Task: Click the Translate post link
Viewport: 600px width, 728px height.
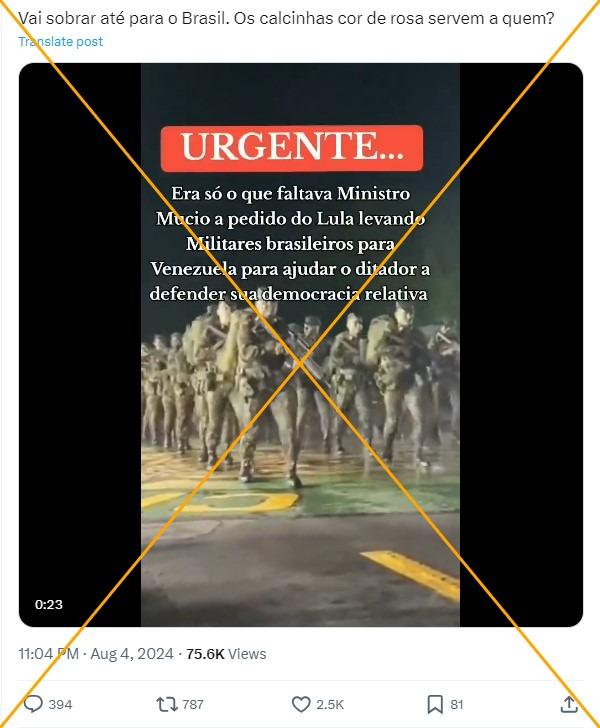Action: point(60,41)
